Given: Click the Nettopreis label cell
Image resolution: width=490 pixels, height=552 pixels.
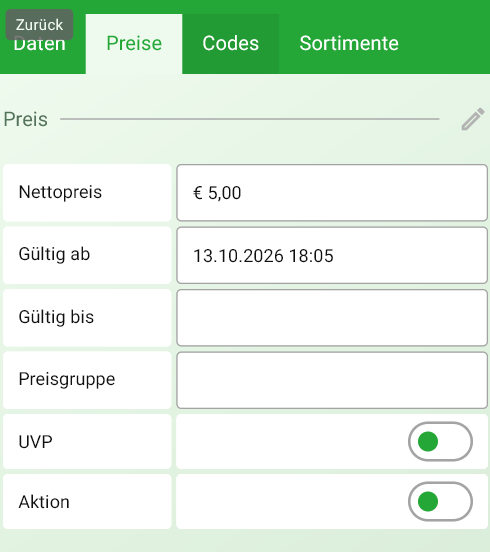Looking at the screenshot, I should point(87,193).
